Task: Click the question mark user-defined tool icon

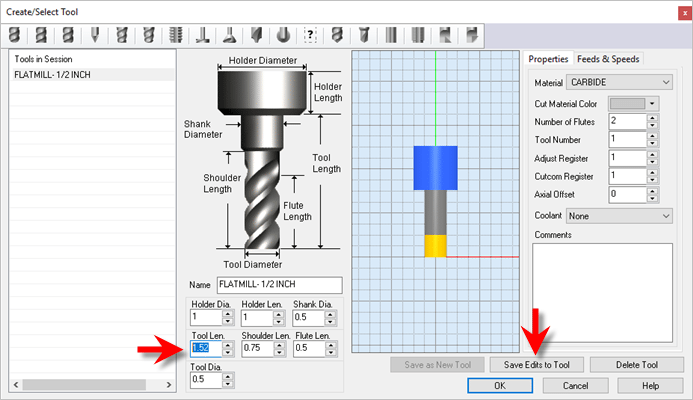Action: pos(311,35)
